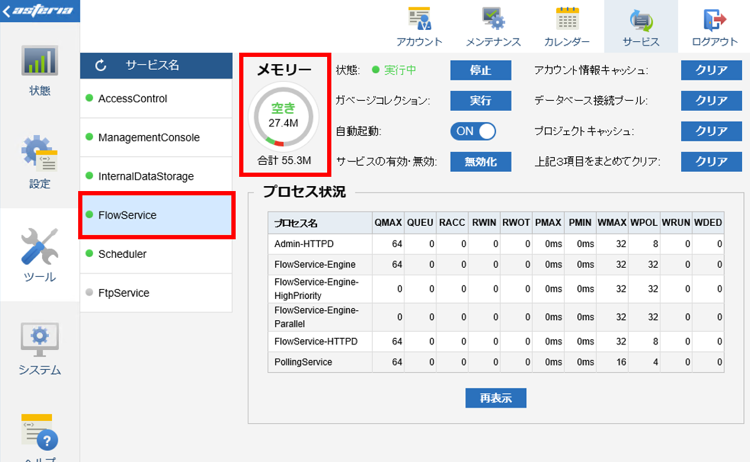The width and height of the screenshot is (750, 462).
Task: Run garbage collection with 実行 button
Action: [x=481, y=100]
